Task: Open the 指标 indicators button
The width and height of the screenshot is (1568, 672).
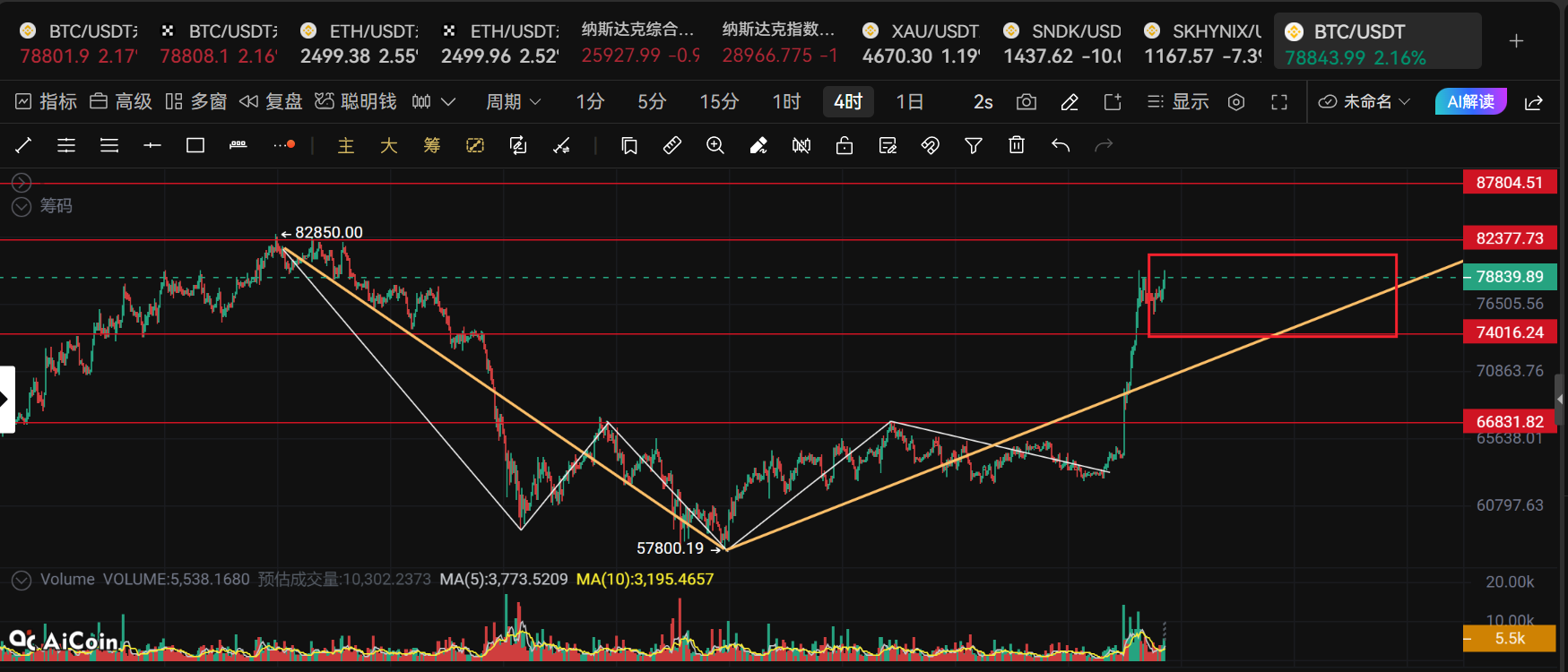Action: [x=47, y=102]
